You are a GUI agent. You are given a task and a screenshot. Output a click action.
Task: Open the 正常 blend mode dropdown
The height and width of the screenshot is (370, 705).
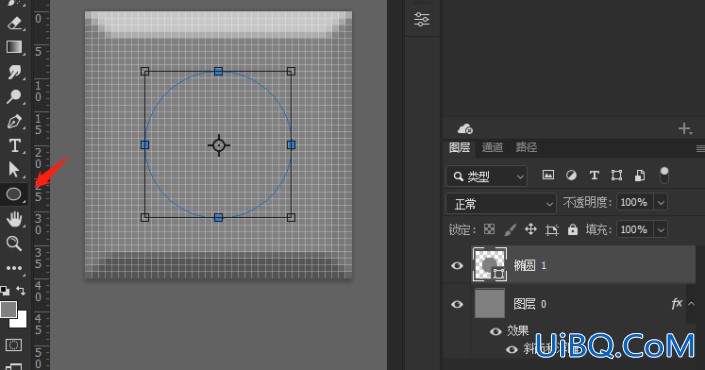click(501, 204)
